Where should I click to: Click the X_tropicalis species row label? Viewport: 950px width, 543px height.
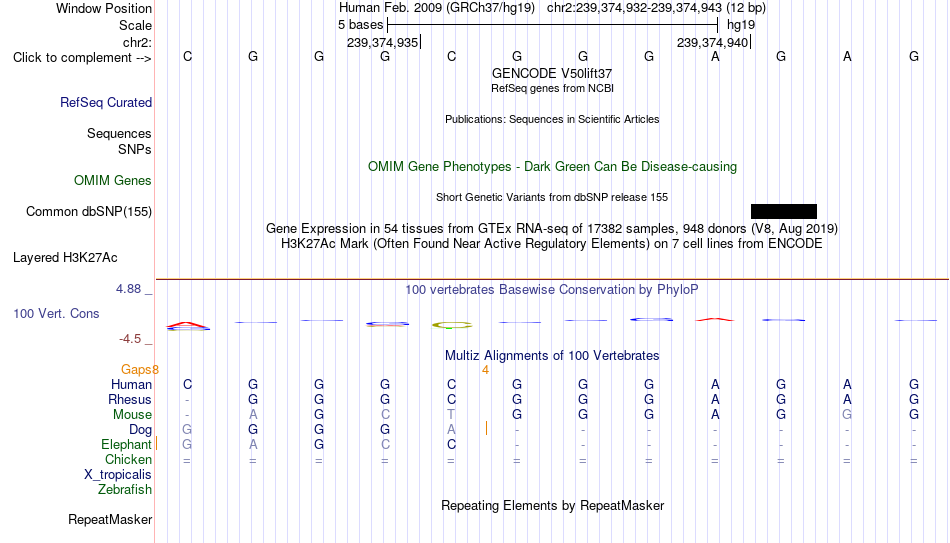pos(118,475)
